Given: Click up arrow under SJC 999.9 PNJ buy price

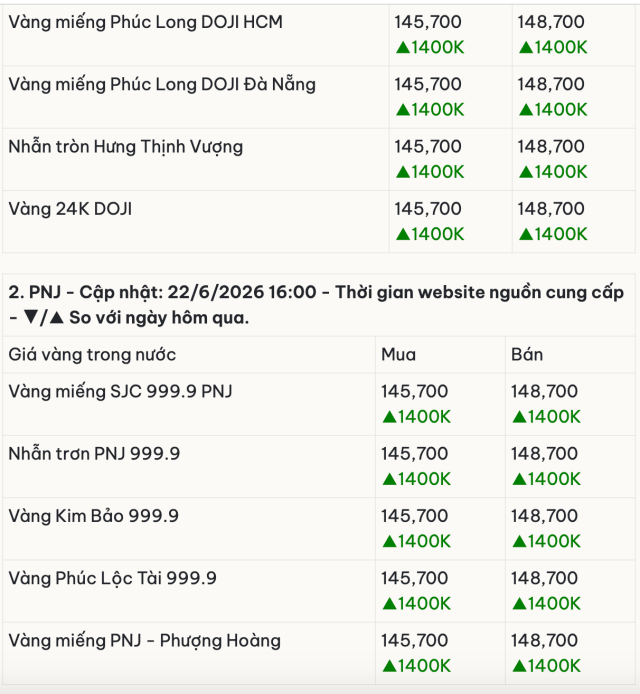Looking at the screenshot, I should point(389,417).
